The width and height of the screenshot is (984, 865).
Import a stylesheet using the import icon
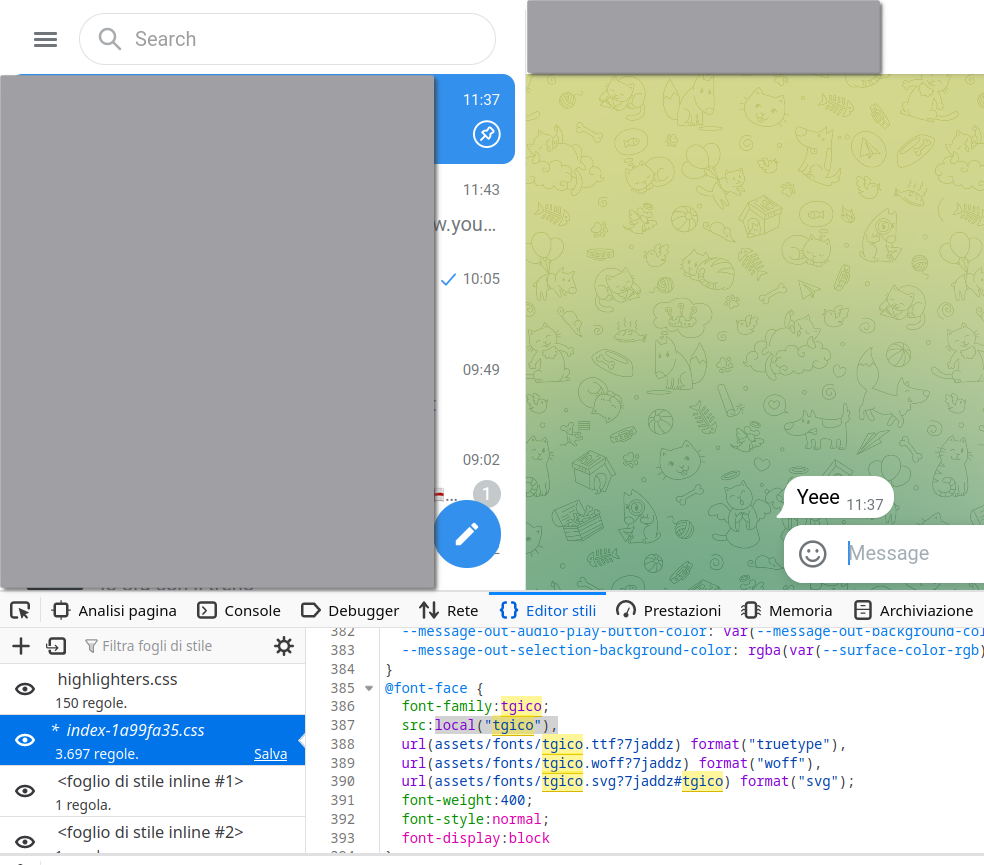(56, 646)
